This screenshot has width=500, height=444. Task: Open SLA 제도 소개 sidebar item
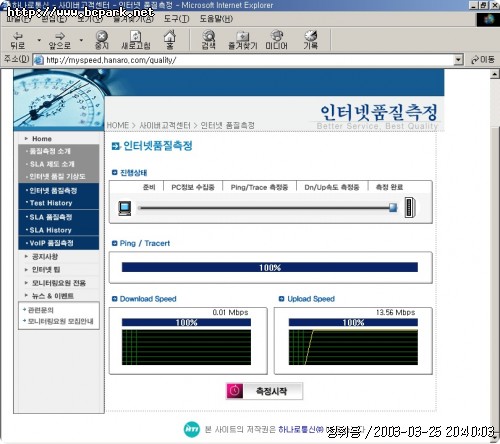pos(52,164)
